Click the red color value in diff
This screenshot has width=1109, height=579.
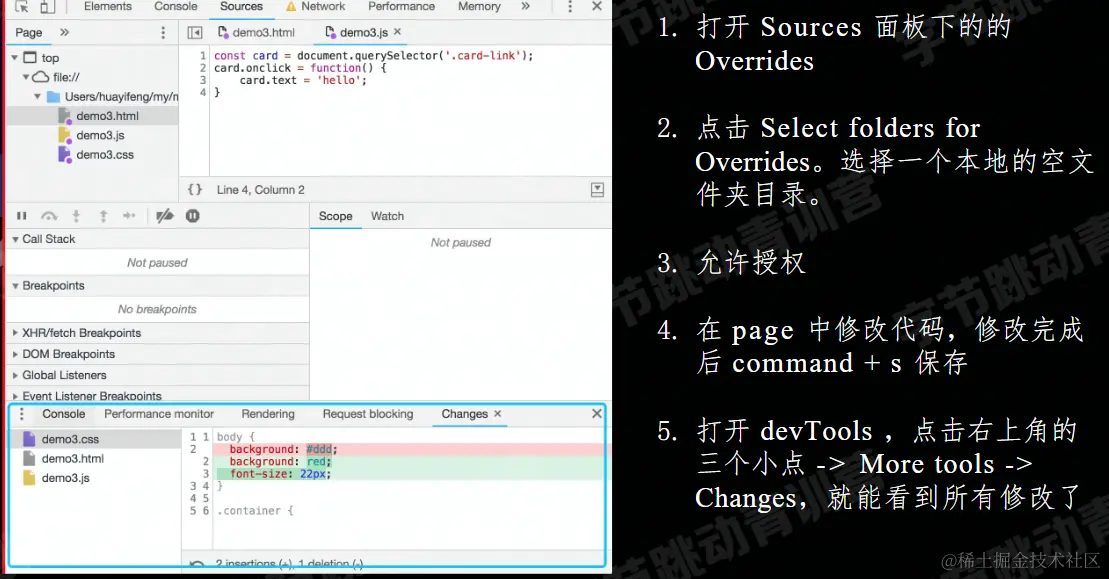[x=316, y=462]
